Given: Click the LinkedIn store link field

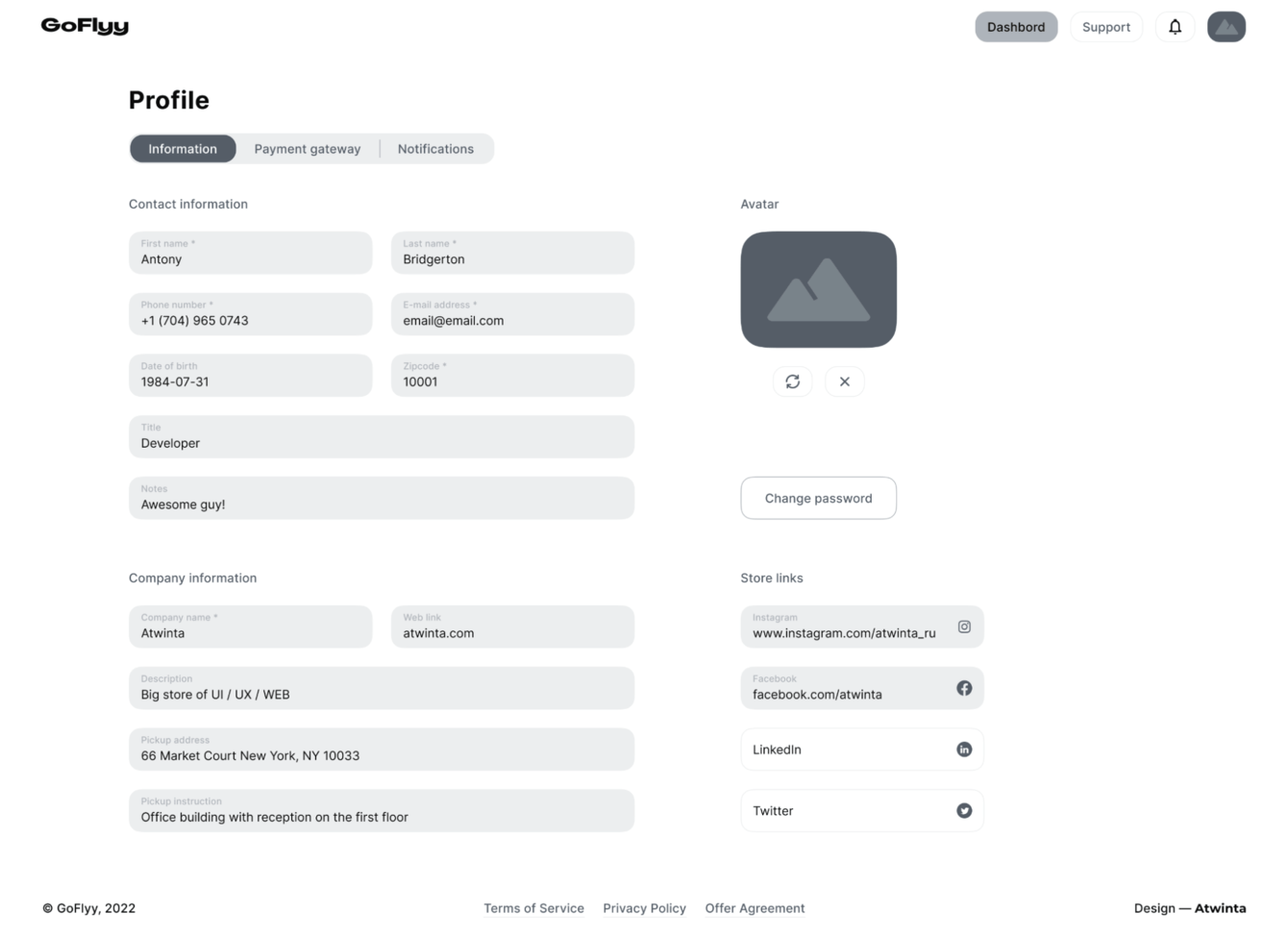Looking at the screenshot, I should coord(862,750).
